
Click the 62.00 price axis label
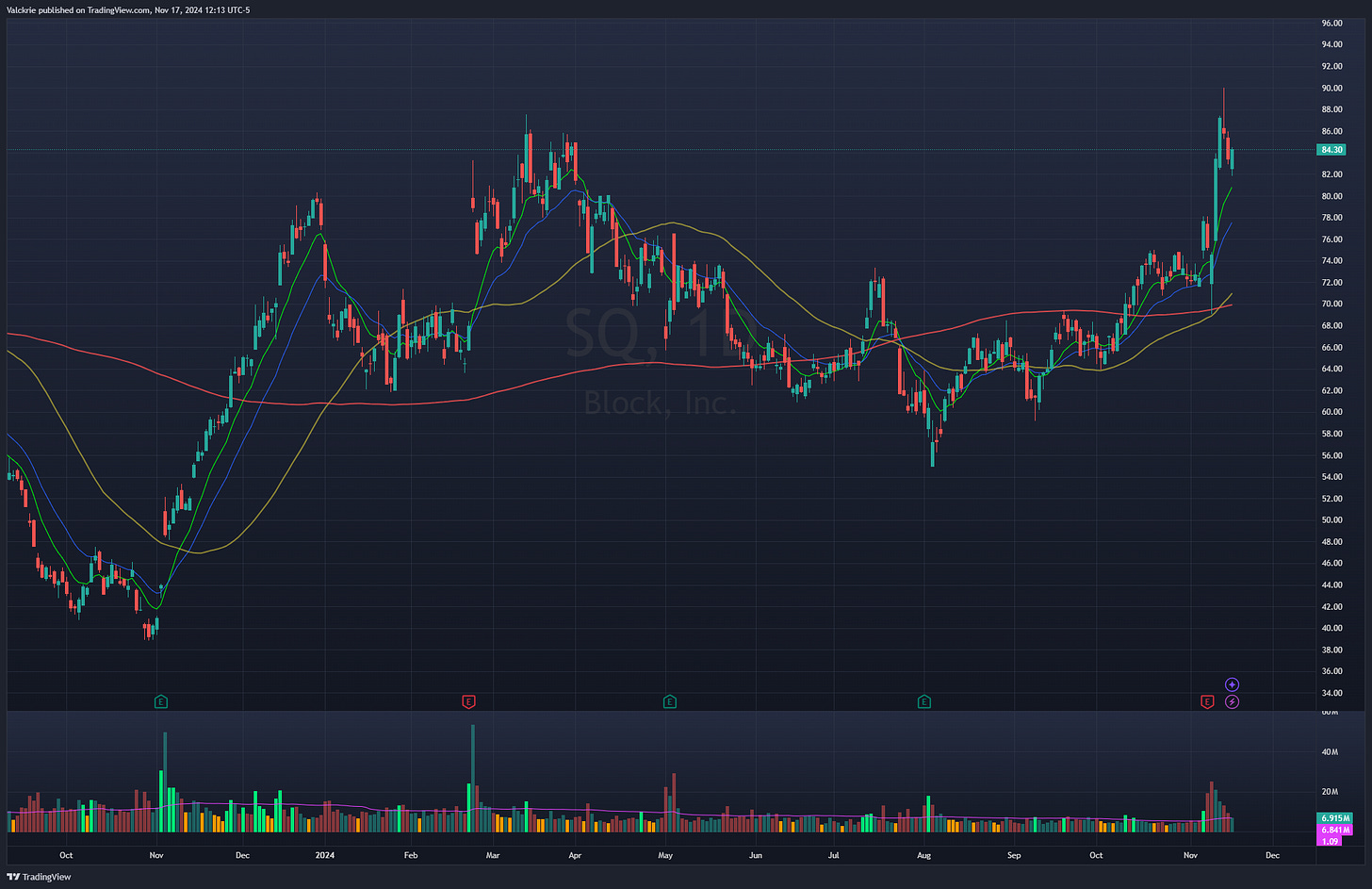1331,390
